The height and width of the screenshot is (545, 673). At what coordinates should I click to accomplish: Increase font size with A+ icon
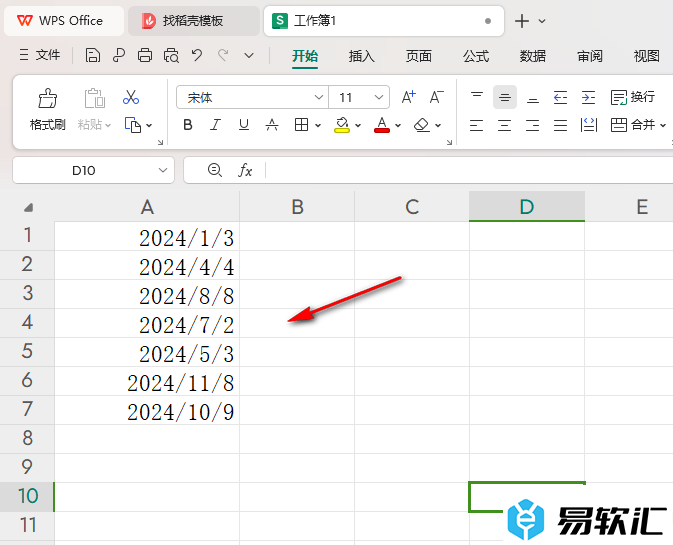pos(409,97)
